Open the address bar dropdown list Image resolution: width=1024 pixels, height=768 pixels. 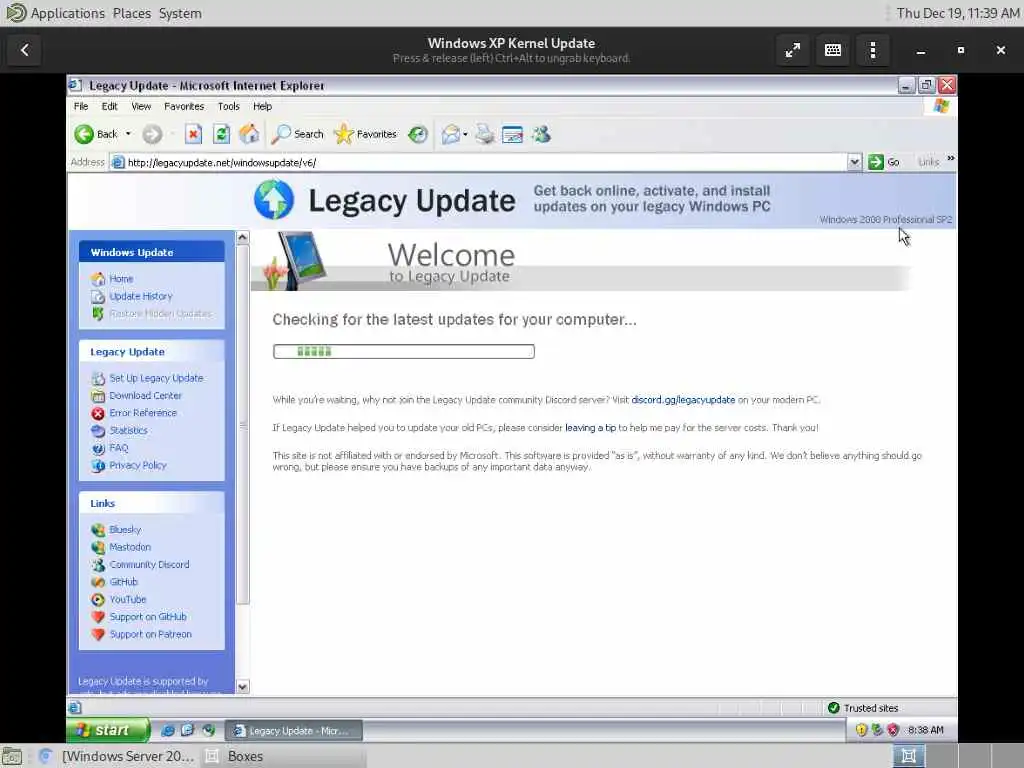(854, 163)
